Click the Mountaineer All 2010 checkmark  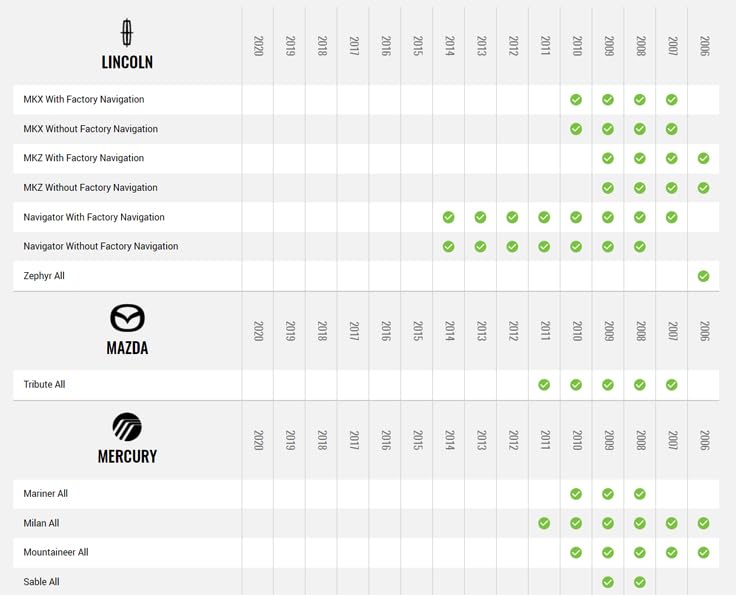click(576, 553)
